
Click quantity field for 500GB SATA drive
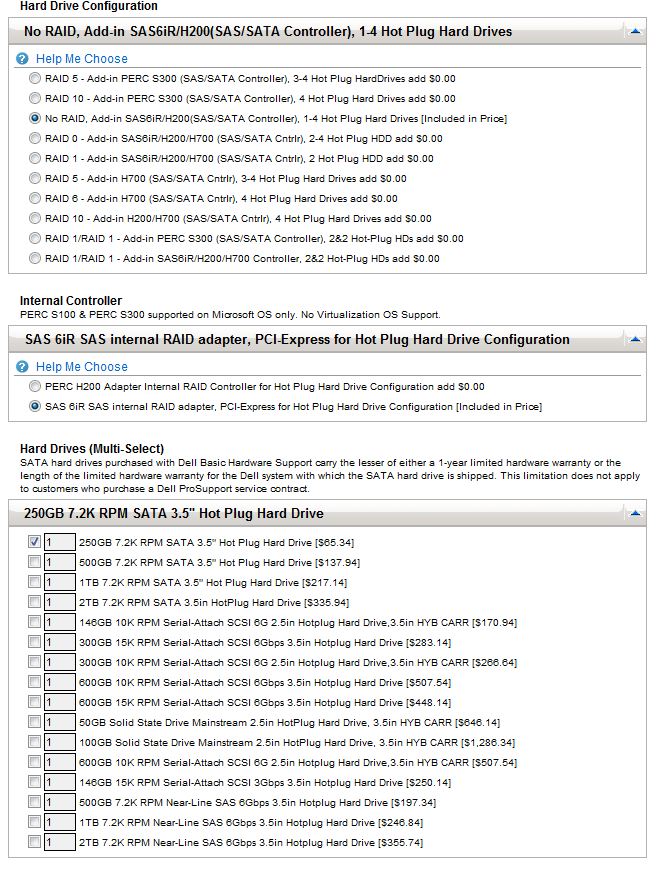[60, 562]
